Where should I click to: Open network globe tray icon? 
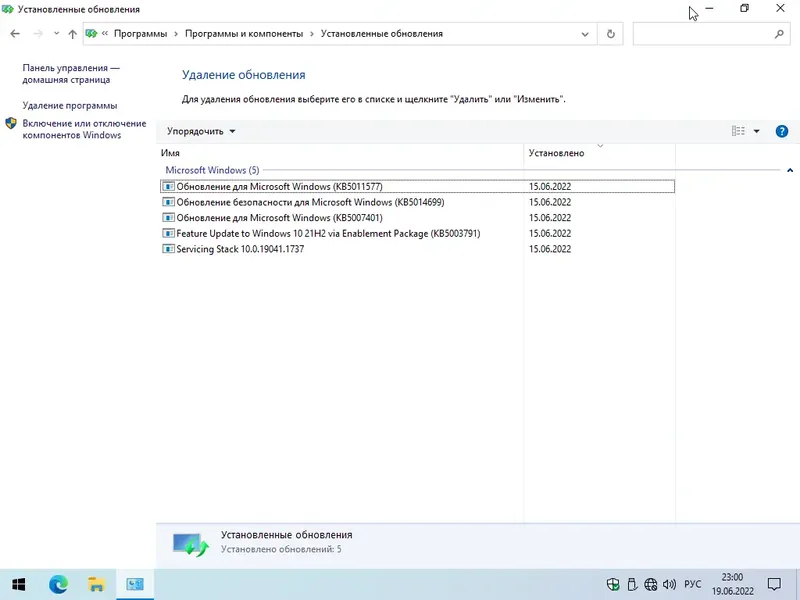point(651,585)
